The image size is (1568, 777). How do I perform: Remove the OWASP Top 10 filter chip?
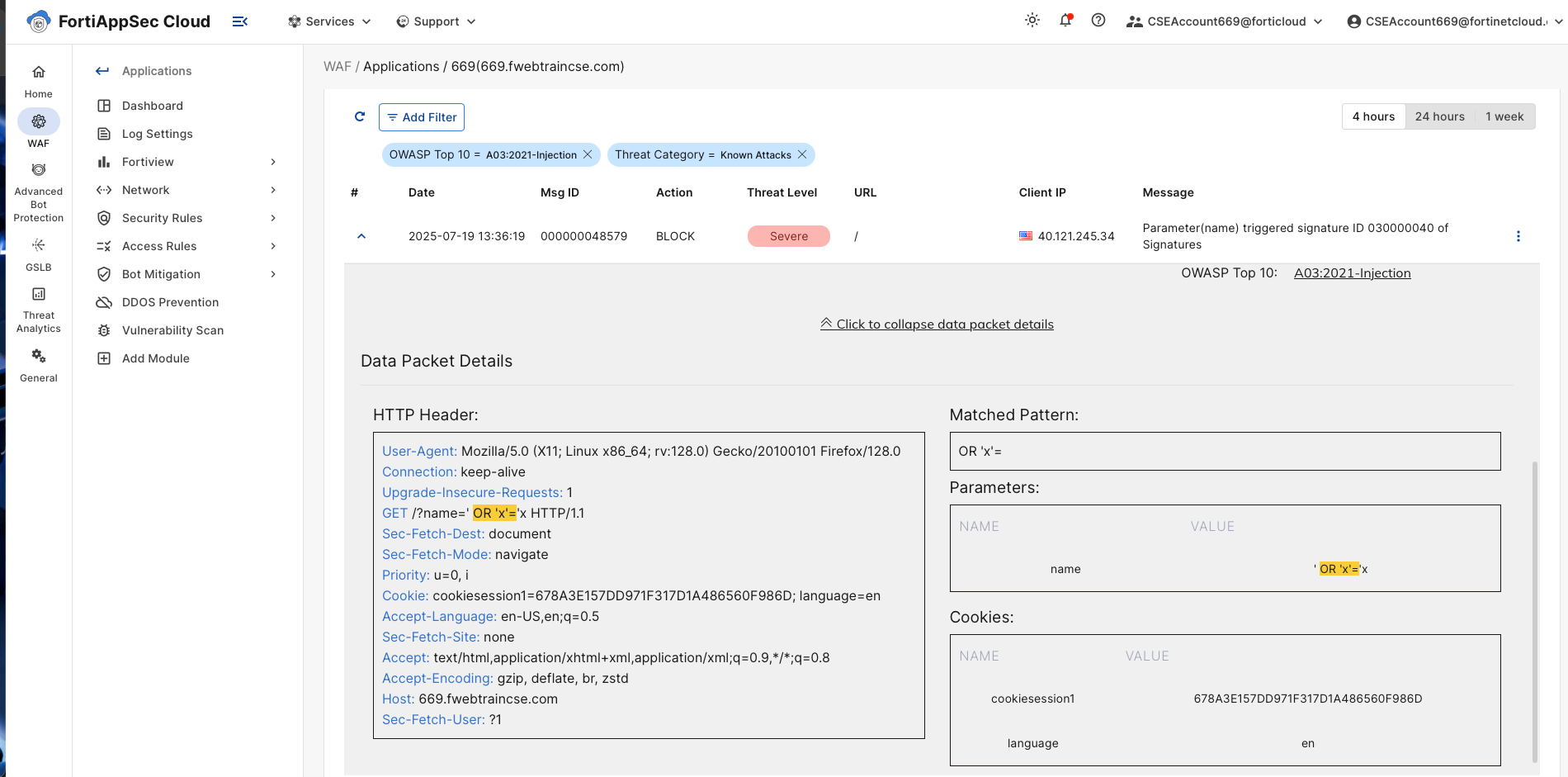pyautogui.click(x=588, y=154)
